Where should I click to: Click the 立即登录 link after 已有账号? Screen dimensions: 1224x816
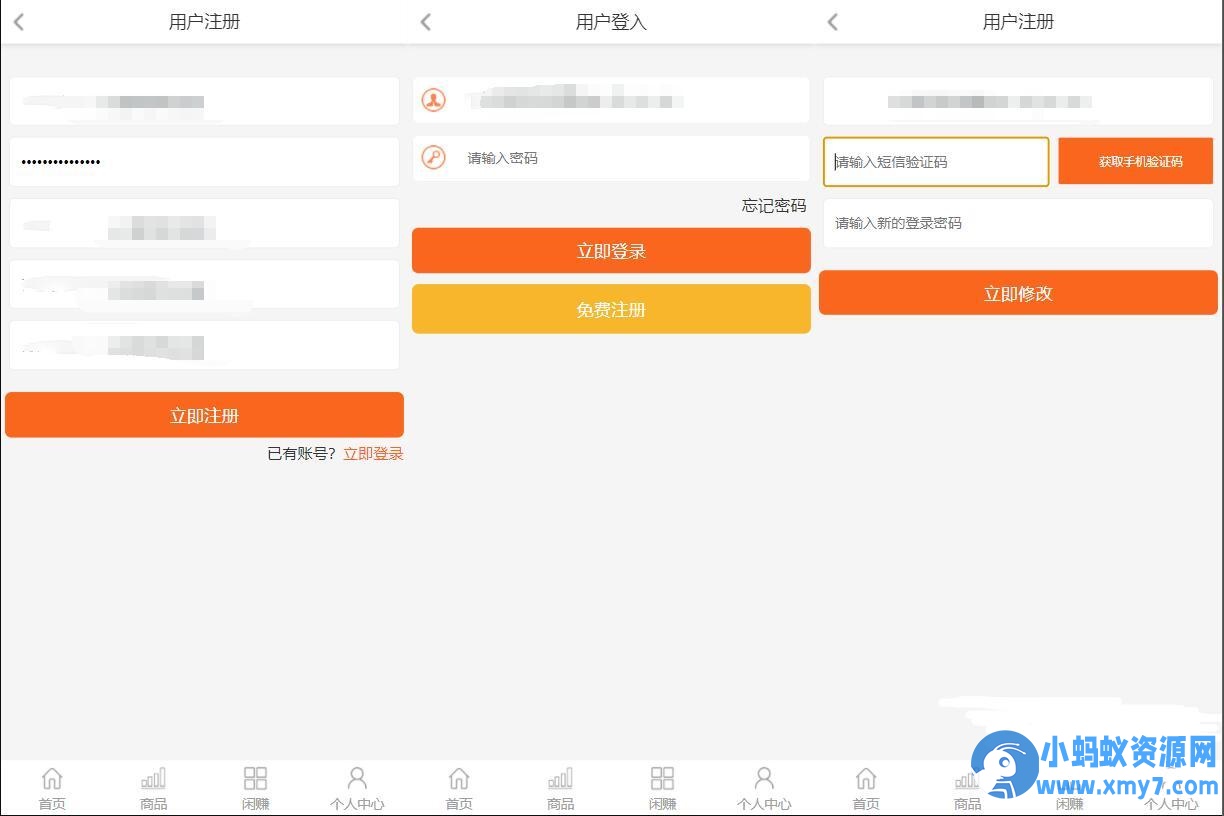click(x=373, y=454)
